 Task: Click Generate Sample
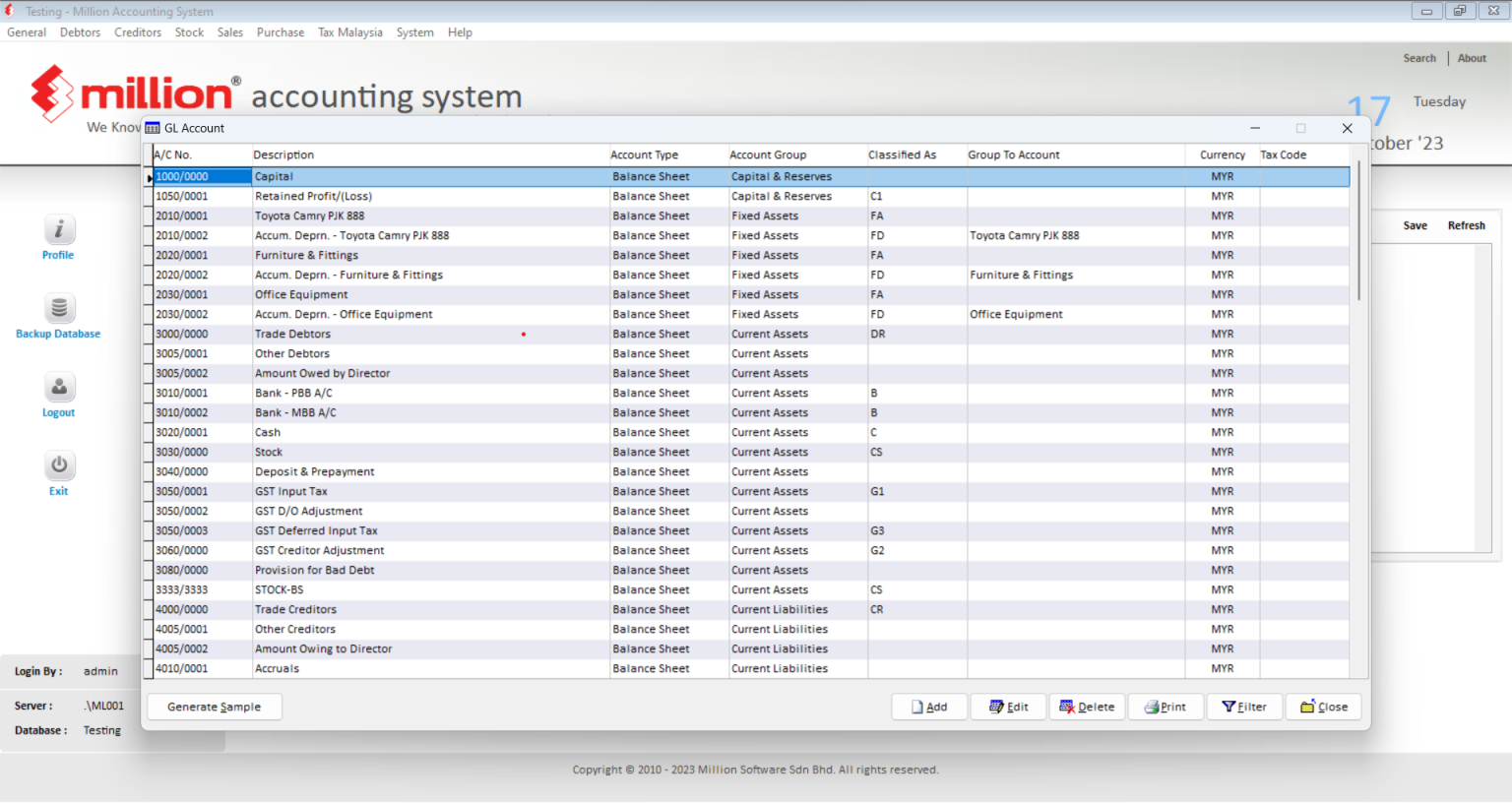pos(214,707)
